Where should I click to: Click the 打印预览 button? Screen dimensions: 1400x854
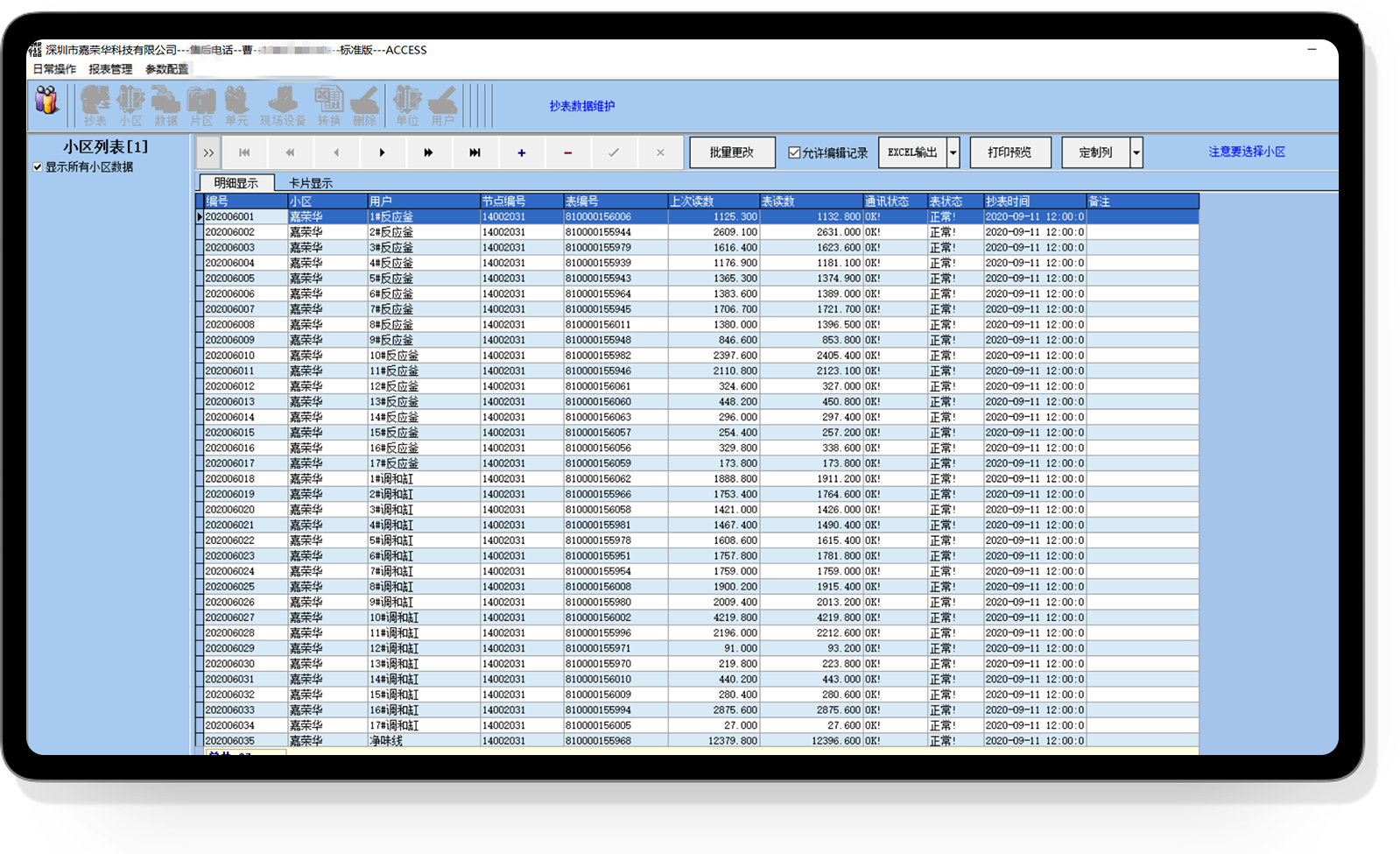1010,152
